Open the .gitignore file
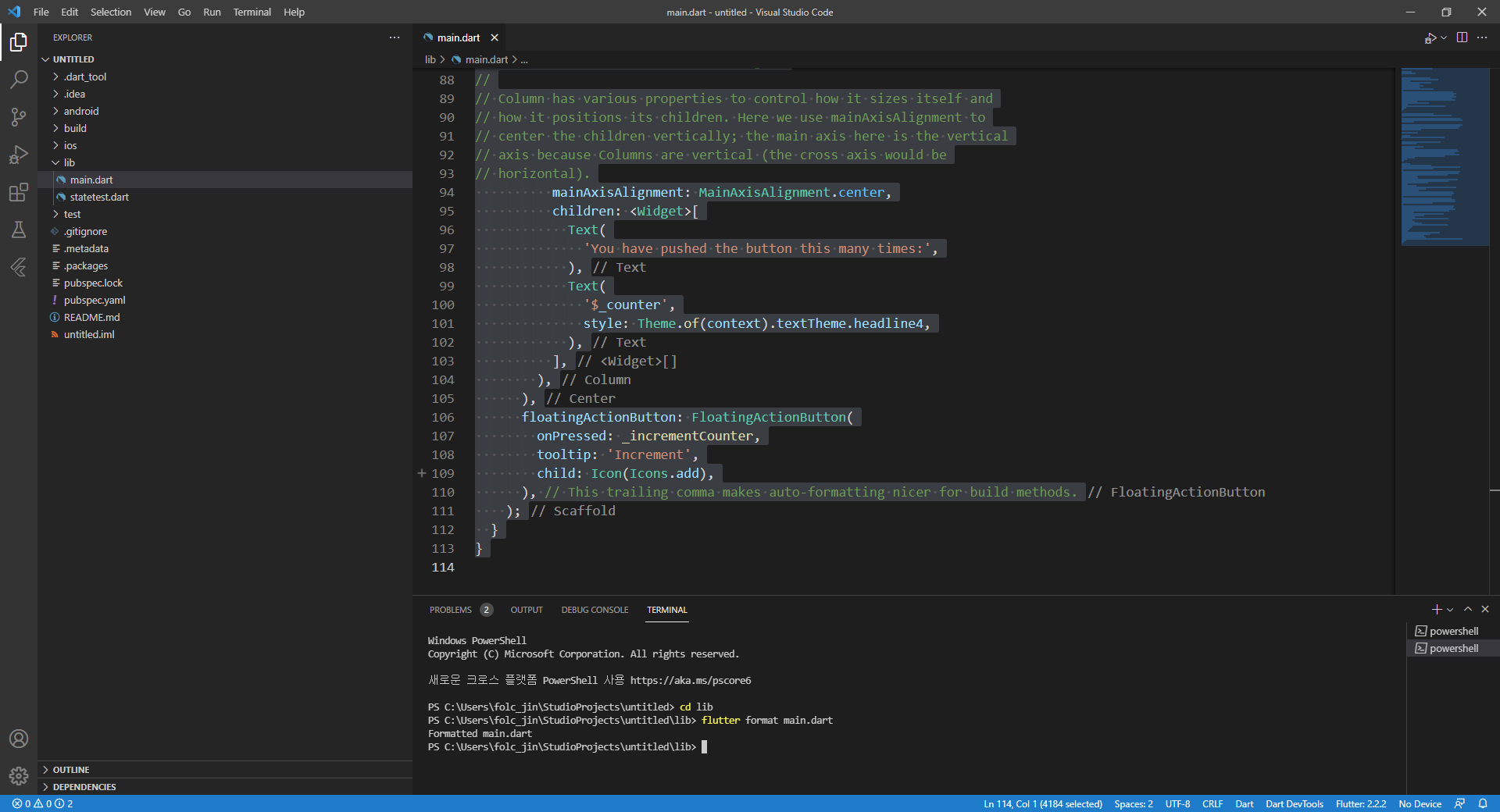The height and width of the screenshot is (812, 1500). pyautogui.click(x=86, y=231)
